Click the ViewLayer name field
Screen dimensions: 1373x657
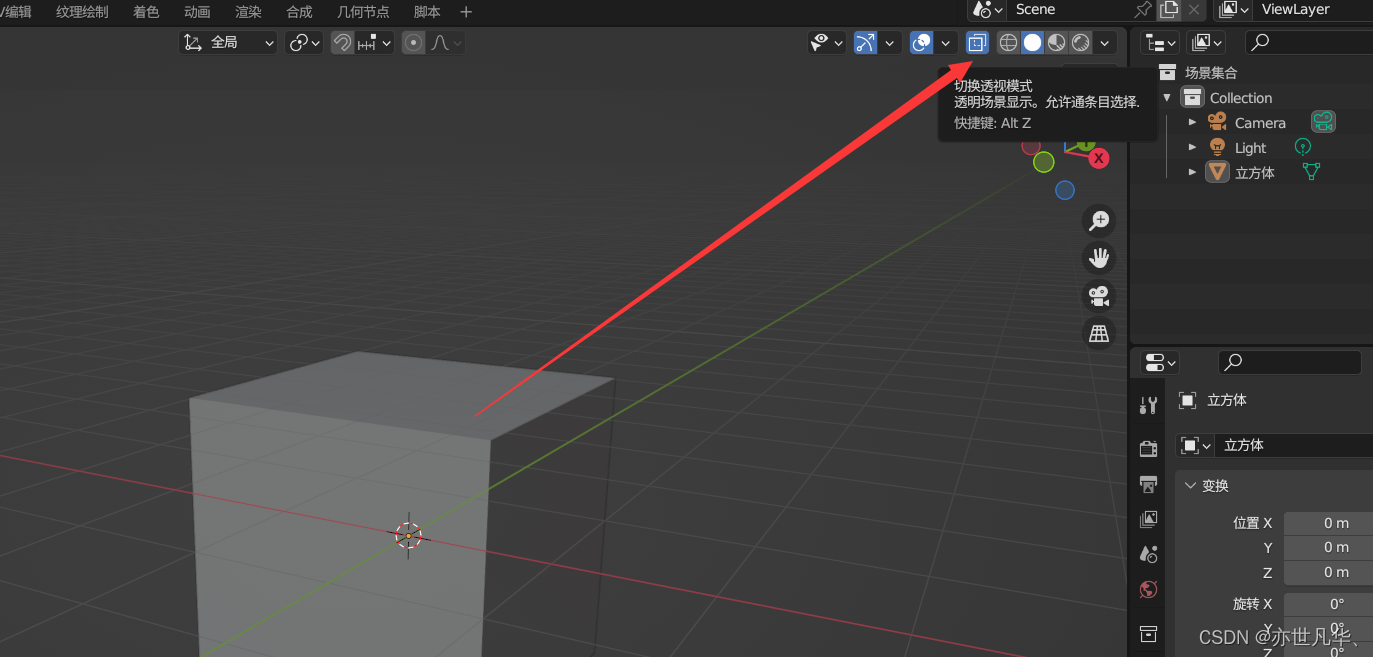pyautogui.click(x=1314, y=9)
